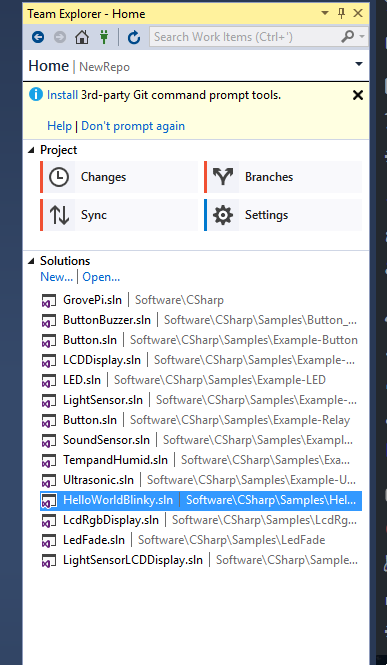Click the solution icon beside TempandHumid.sln
This screenshot has height=665, width=387.
tap(49, 461)
